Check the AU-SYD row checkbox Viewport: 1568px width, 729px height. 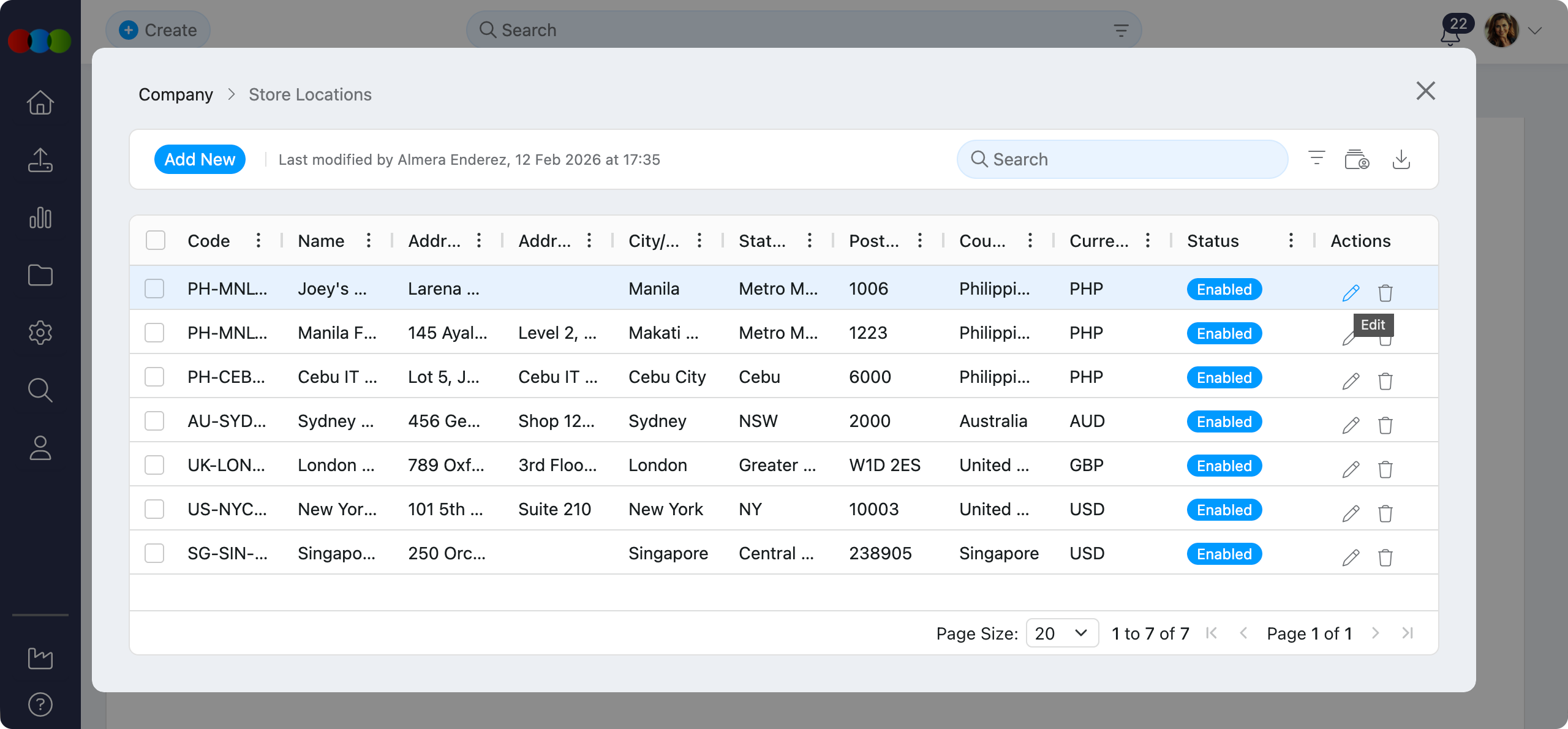point(154,421)
